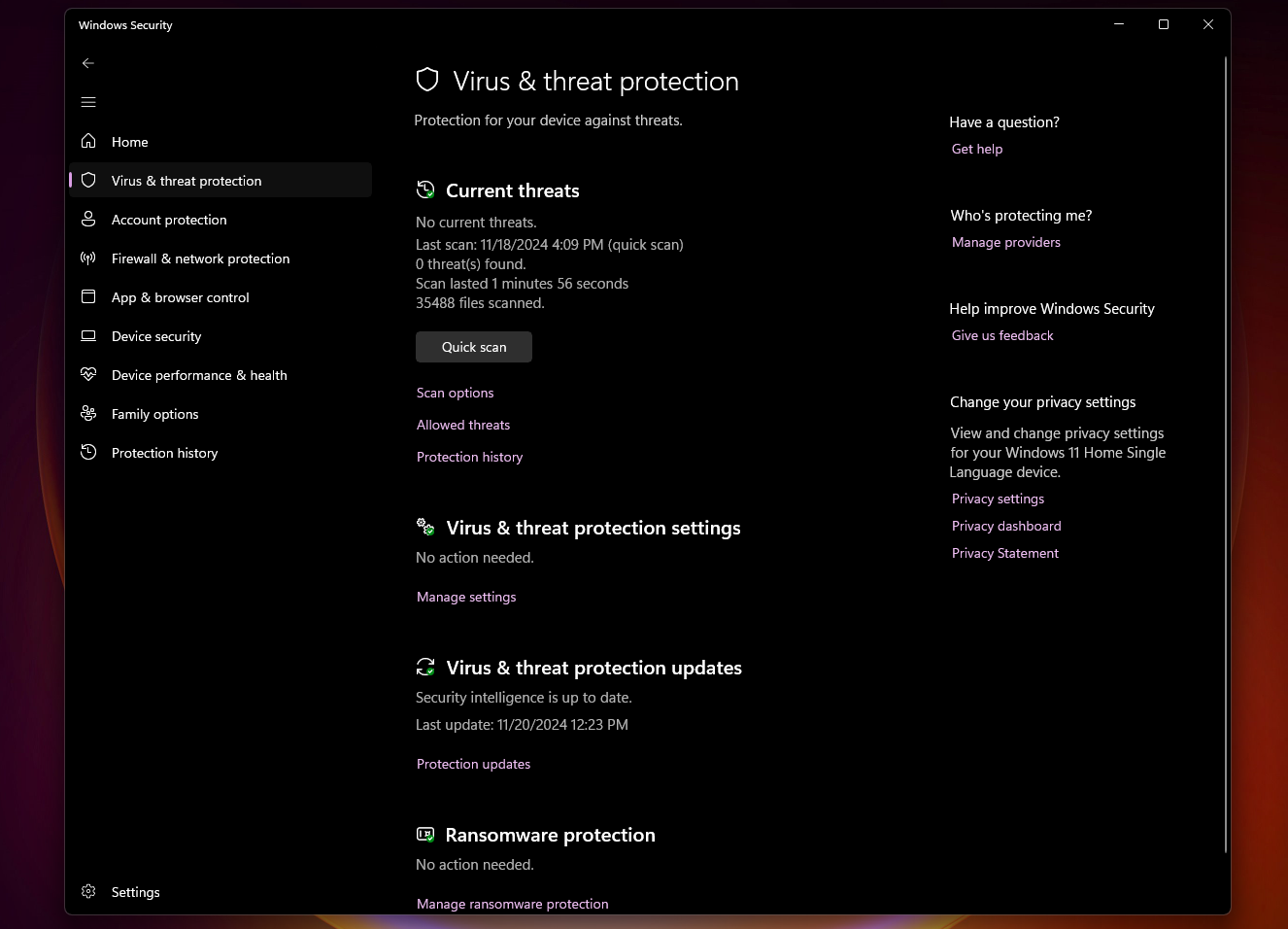Click the Device security laptop icon
The image size is (1288, 929).
pyautogui.click(x=88, y=335)
